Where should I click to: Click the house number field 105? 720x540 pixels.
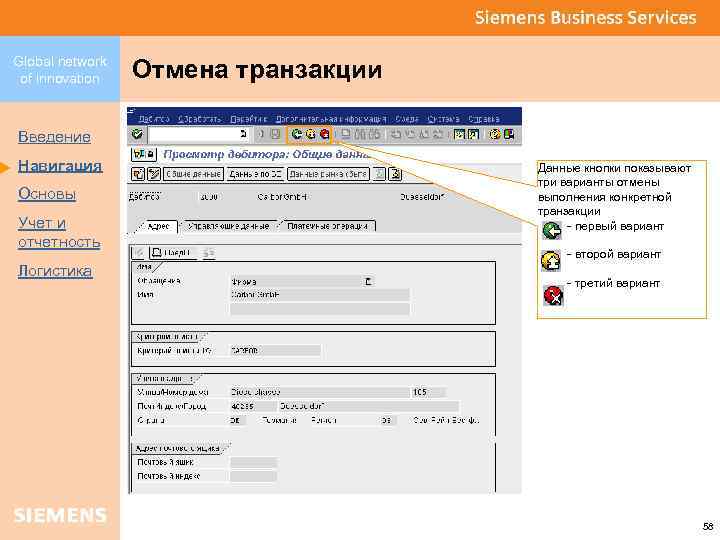428,393
